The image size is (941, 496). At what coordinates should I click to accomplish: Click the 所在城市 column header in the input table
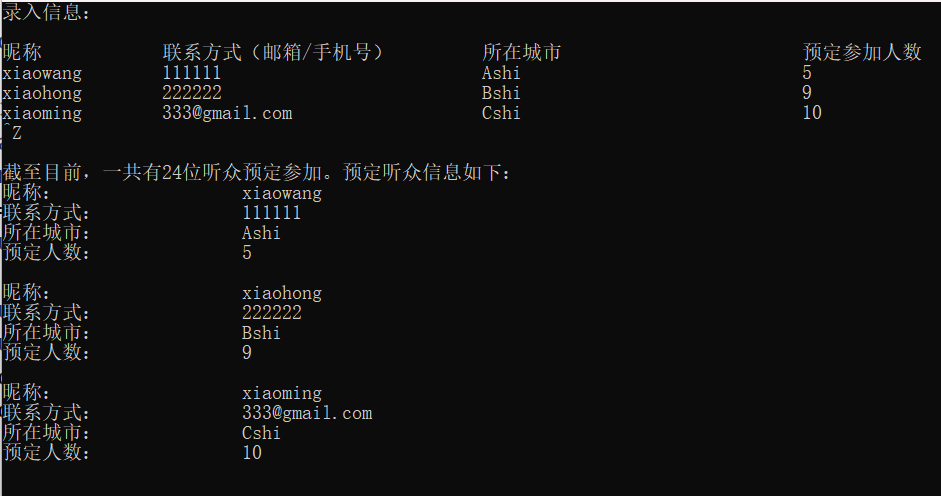[x=521, y=52]
